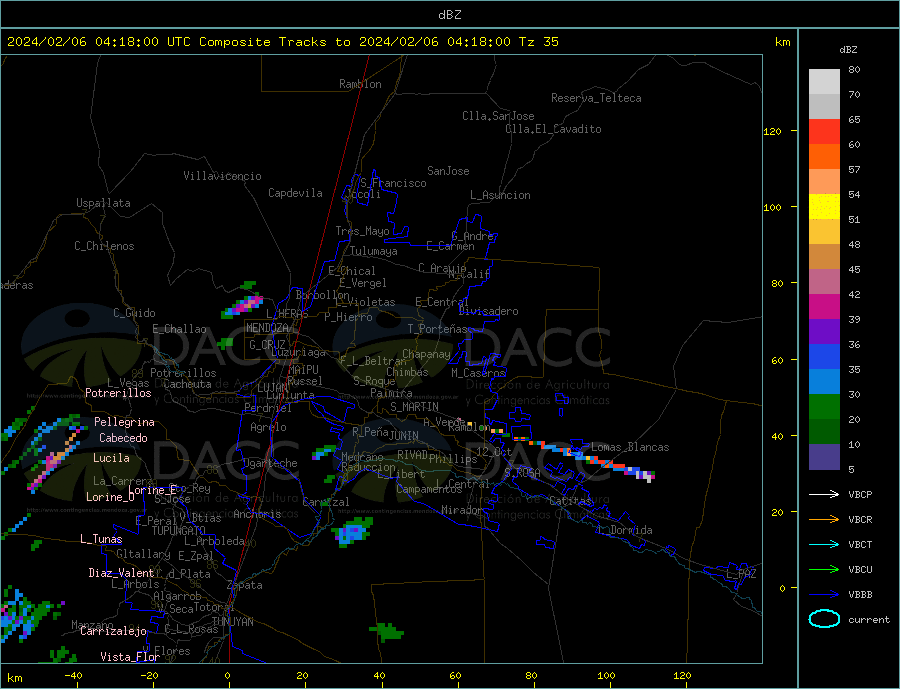Click the 'Pellegrina' station label
Screen dimensions: 900x689
coord(125,423)
